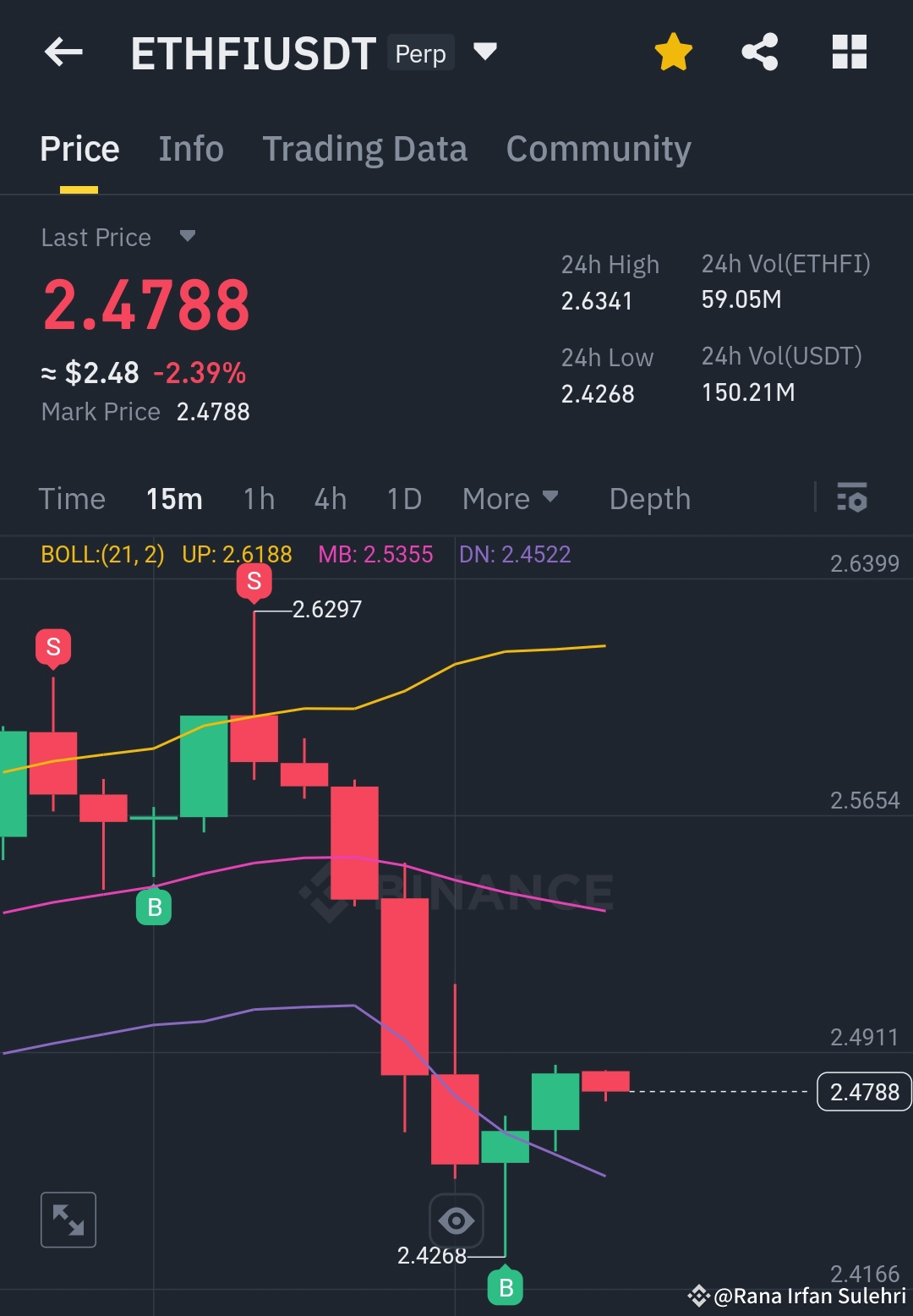Select the 1D chart interval
The width and height of the screenshot is (913, 1316).
click(403, 499)
